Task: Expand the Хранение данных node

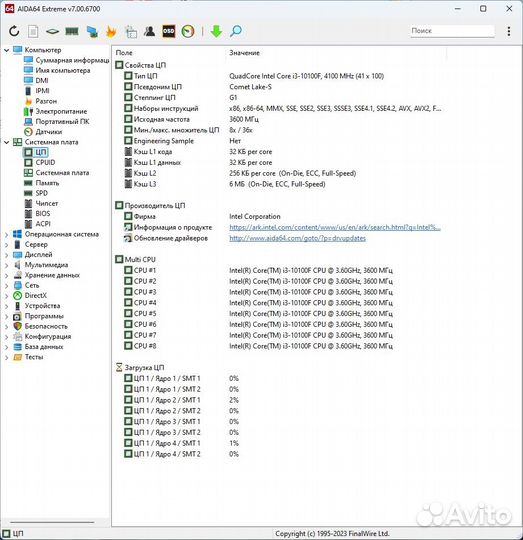Action: (x=6, y=276)
